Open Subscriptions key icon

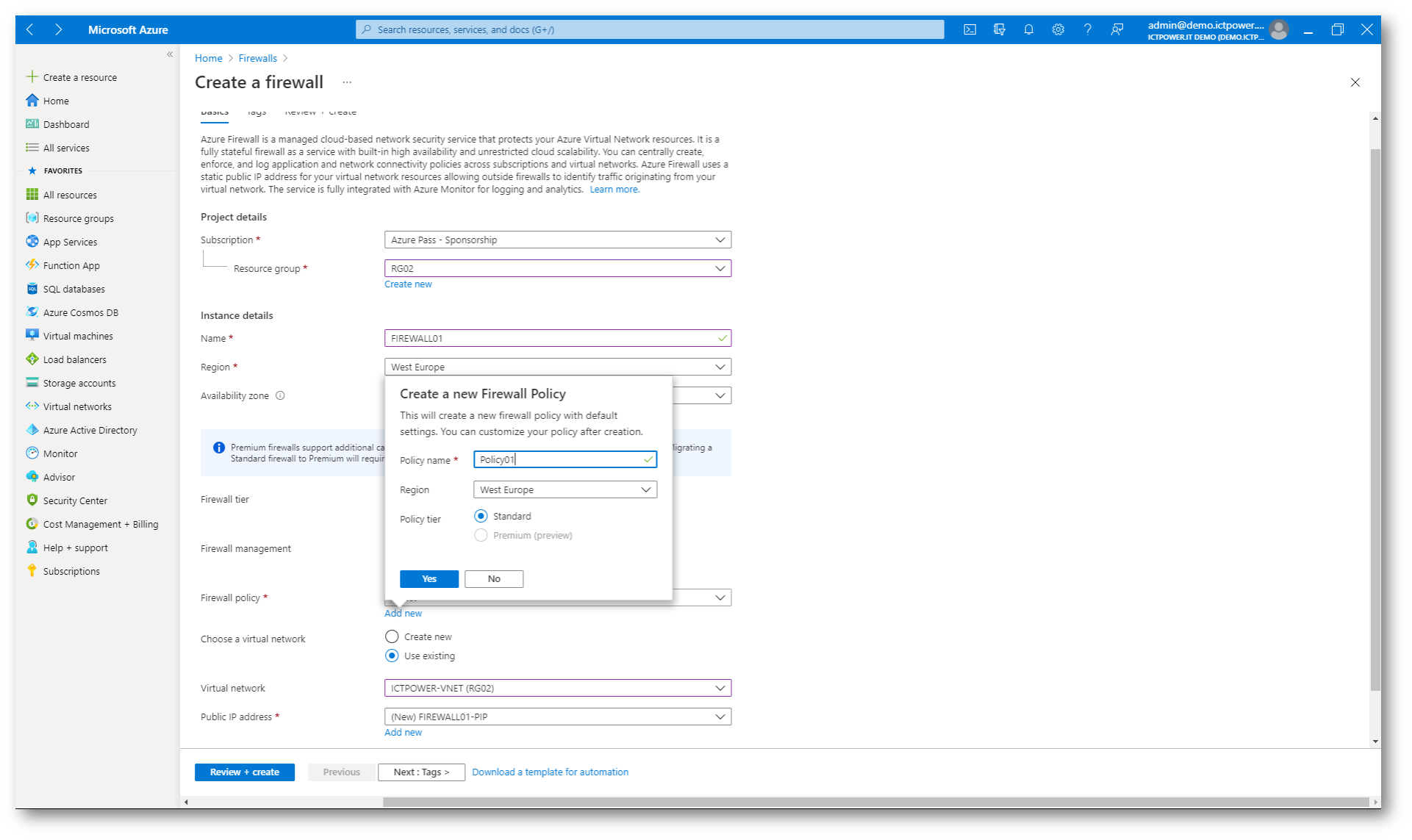pos(32,571)
